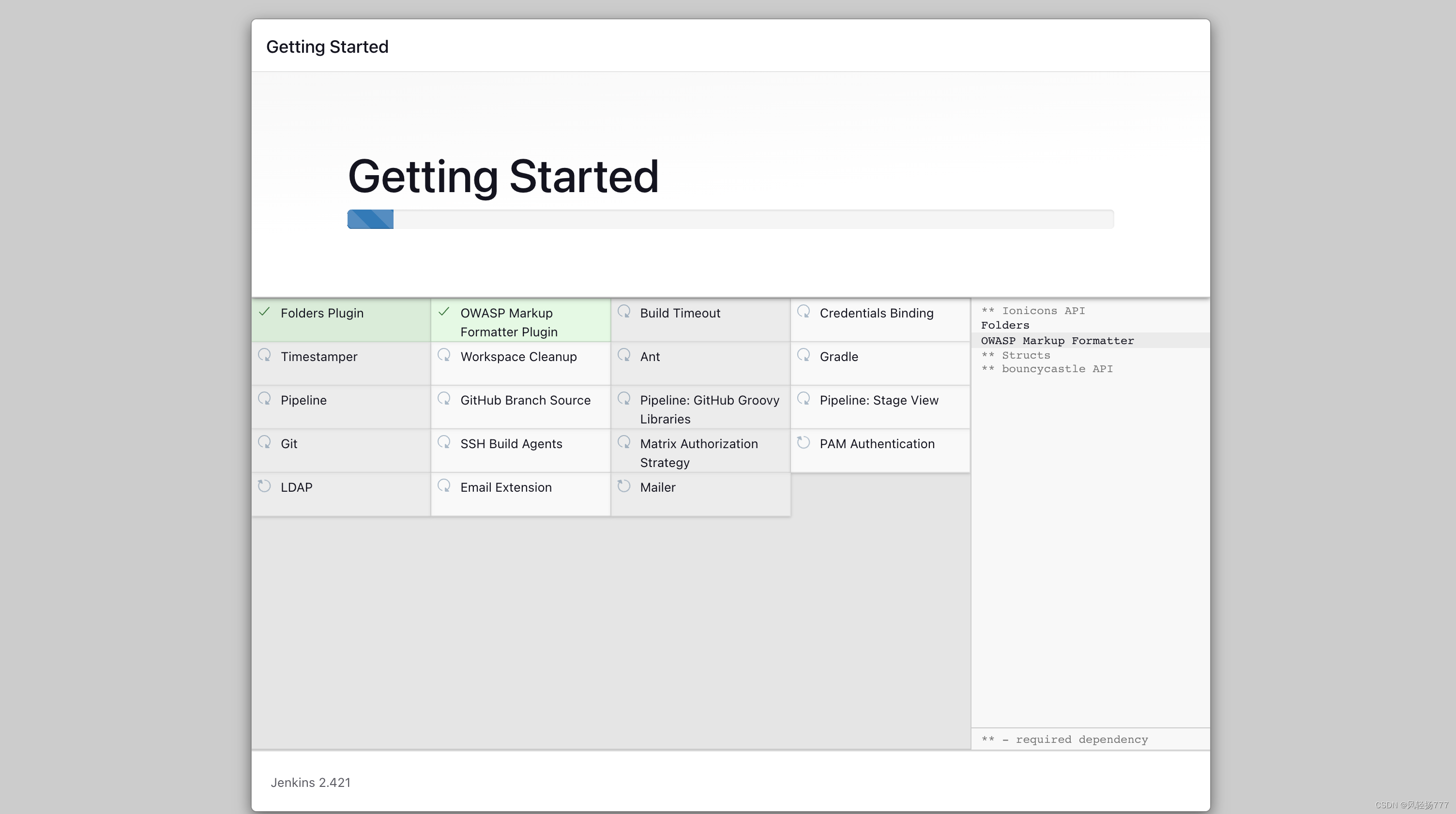Screen dimensions: 1456x814
Task: Click the installation progress bar
Action: point(730,219)
